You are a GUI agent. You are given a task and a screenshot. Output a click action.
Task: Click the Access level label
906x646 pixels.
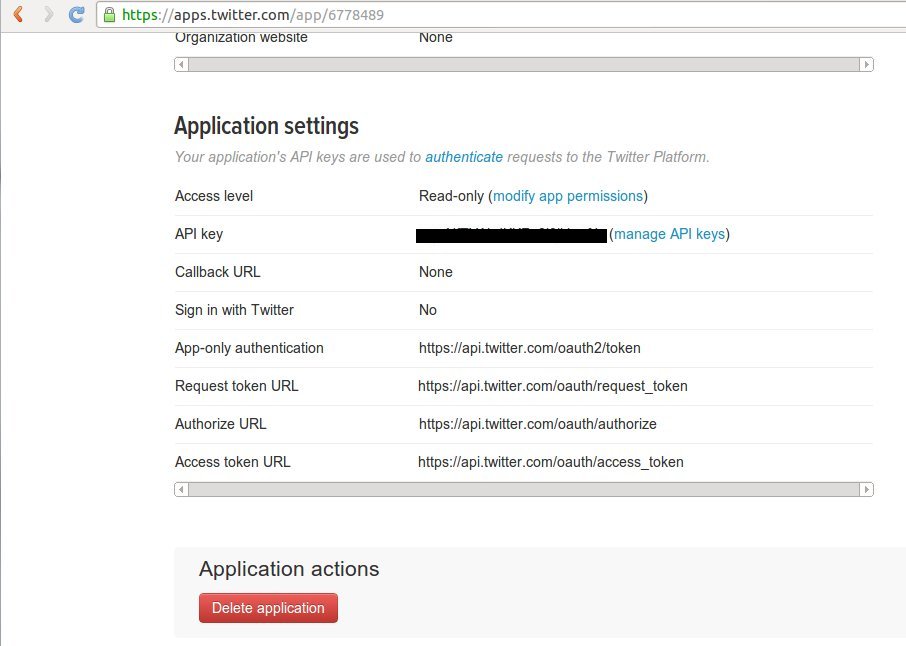coord(214,196)
